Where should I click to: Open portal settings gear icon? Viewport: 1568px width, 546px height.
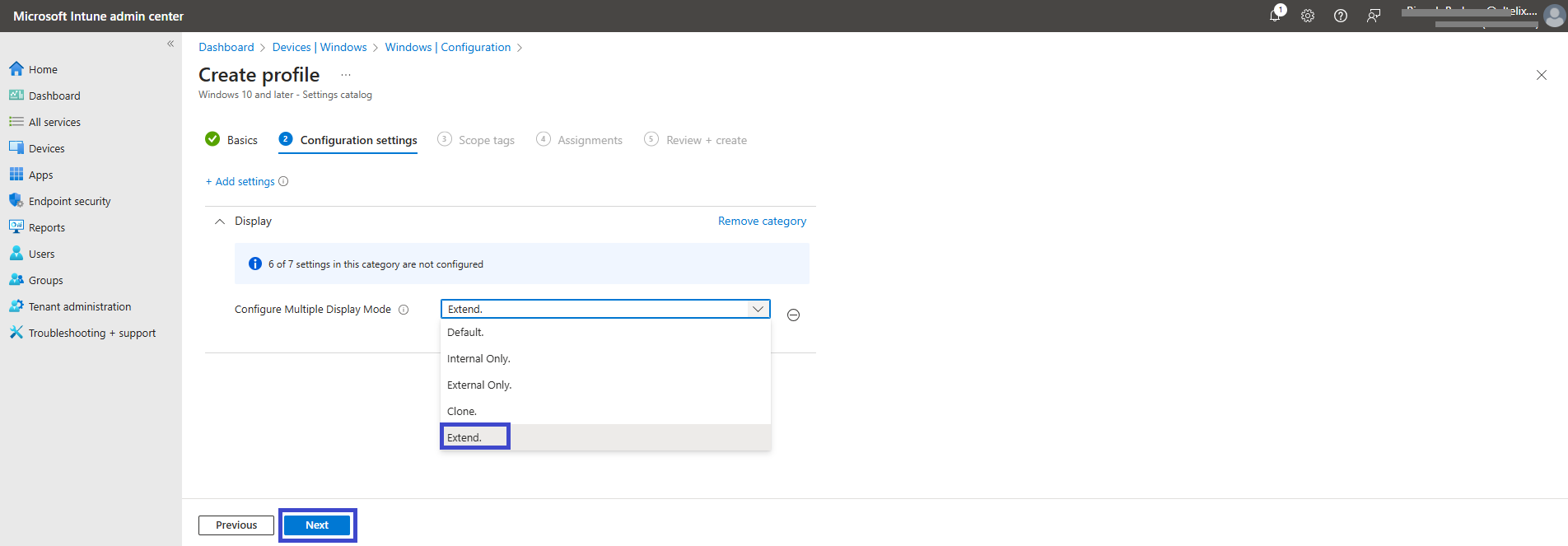pos(1308,16)
